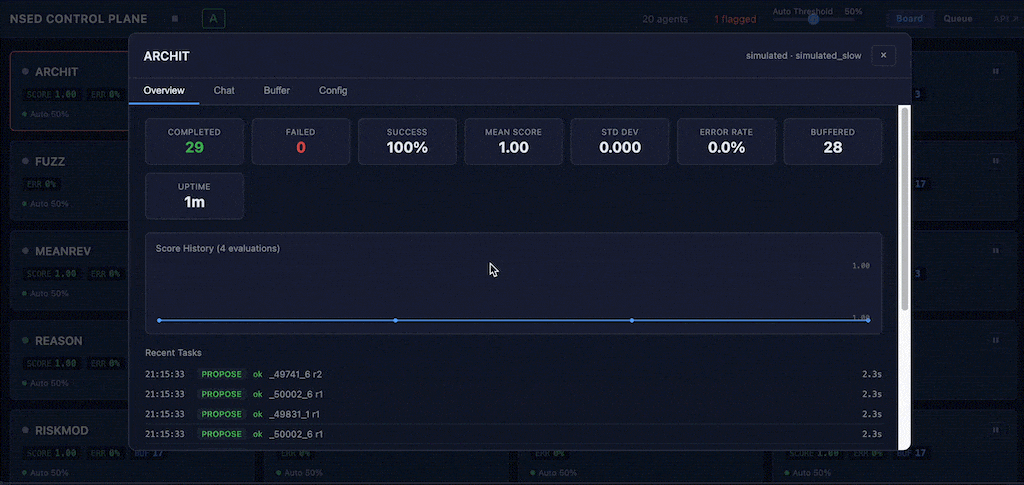This screenshot has width=1024, height=485.
Task: Click the '1 flagged' indicator
Action: click(x=734, y=19)
